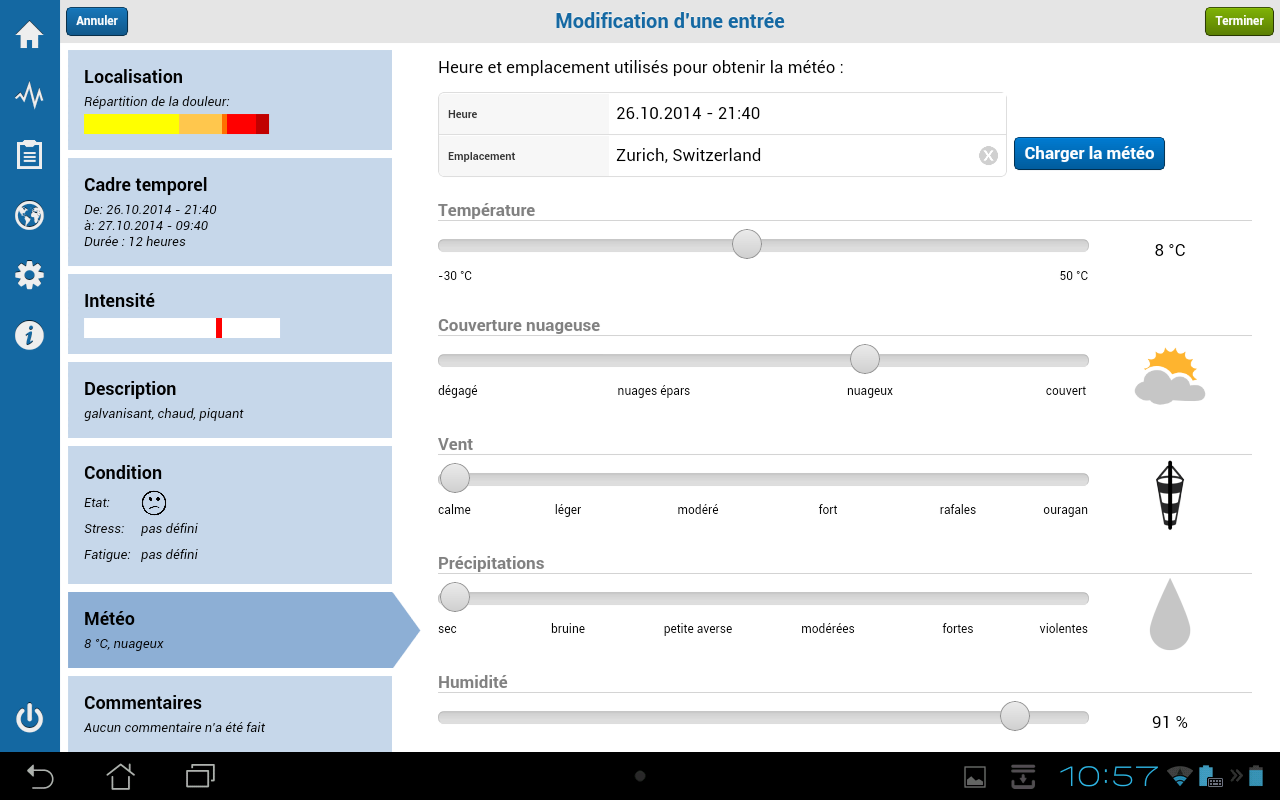Tap the Wi-Fi status icon

(1180, 776)
